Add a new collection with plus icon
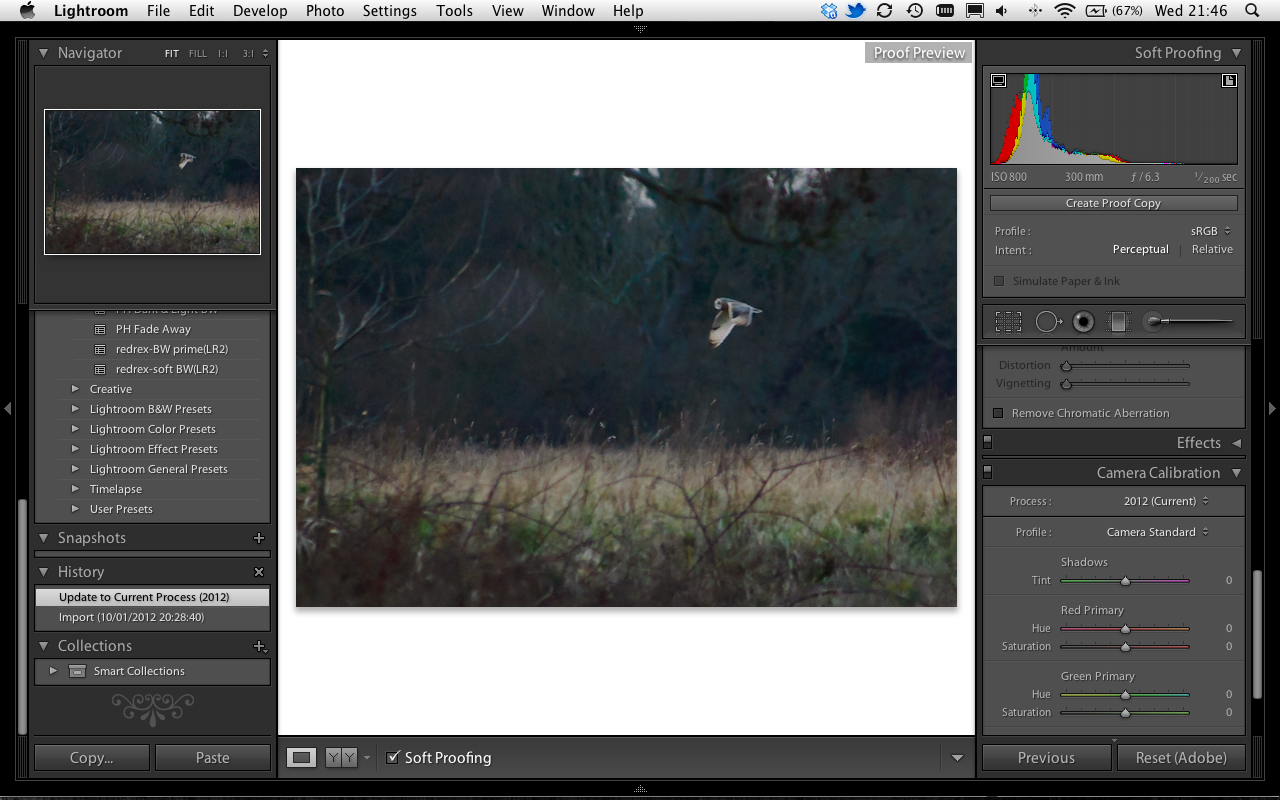 click(x=260, y=646)
